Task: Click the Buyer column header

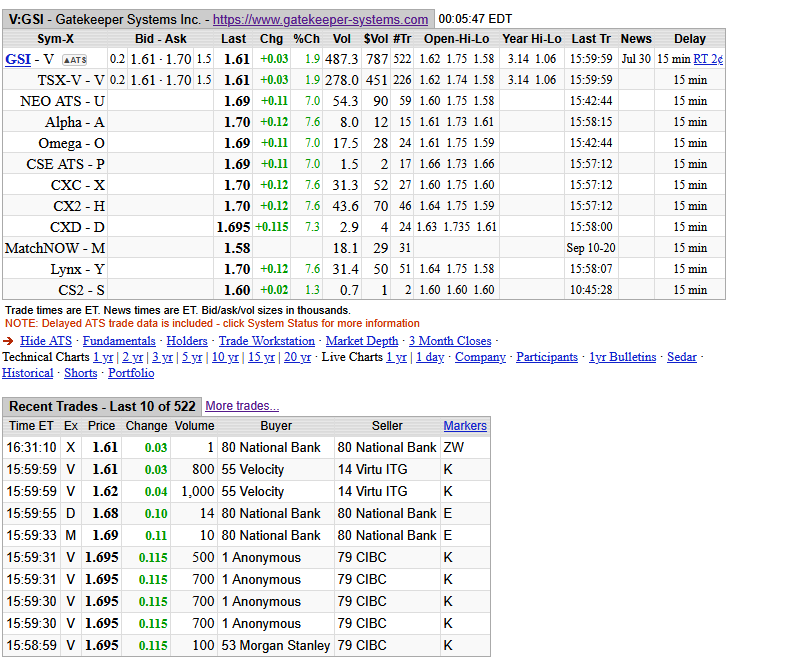Action: click(276, 426)
